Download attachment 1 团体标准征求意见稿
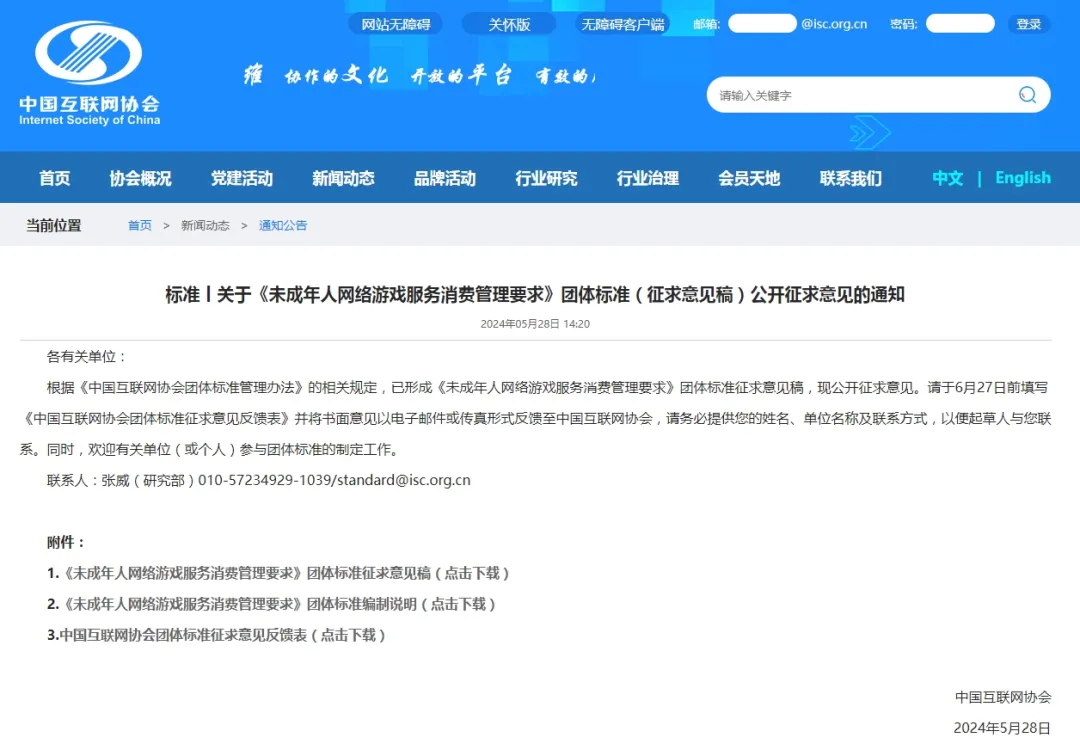1080x756 pixels. tap(278, 573)
